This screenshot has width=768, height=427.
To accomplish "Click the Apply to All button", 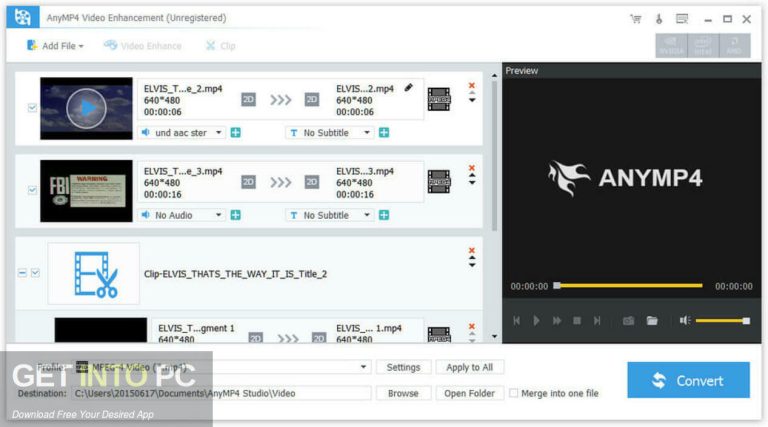I will (x=469, y=367).
